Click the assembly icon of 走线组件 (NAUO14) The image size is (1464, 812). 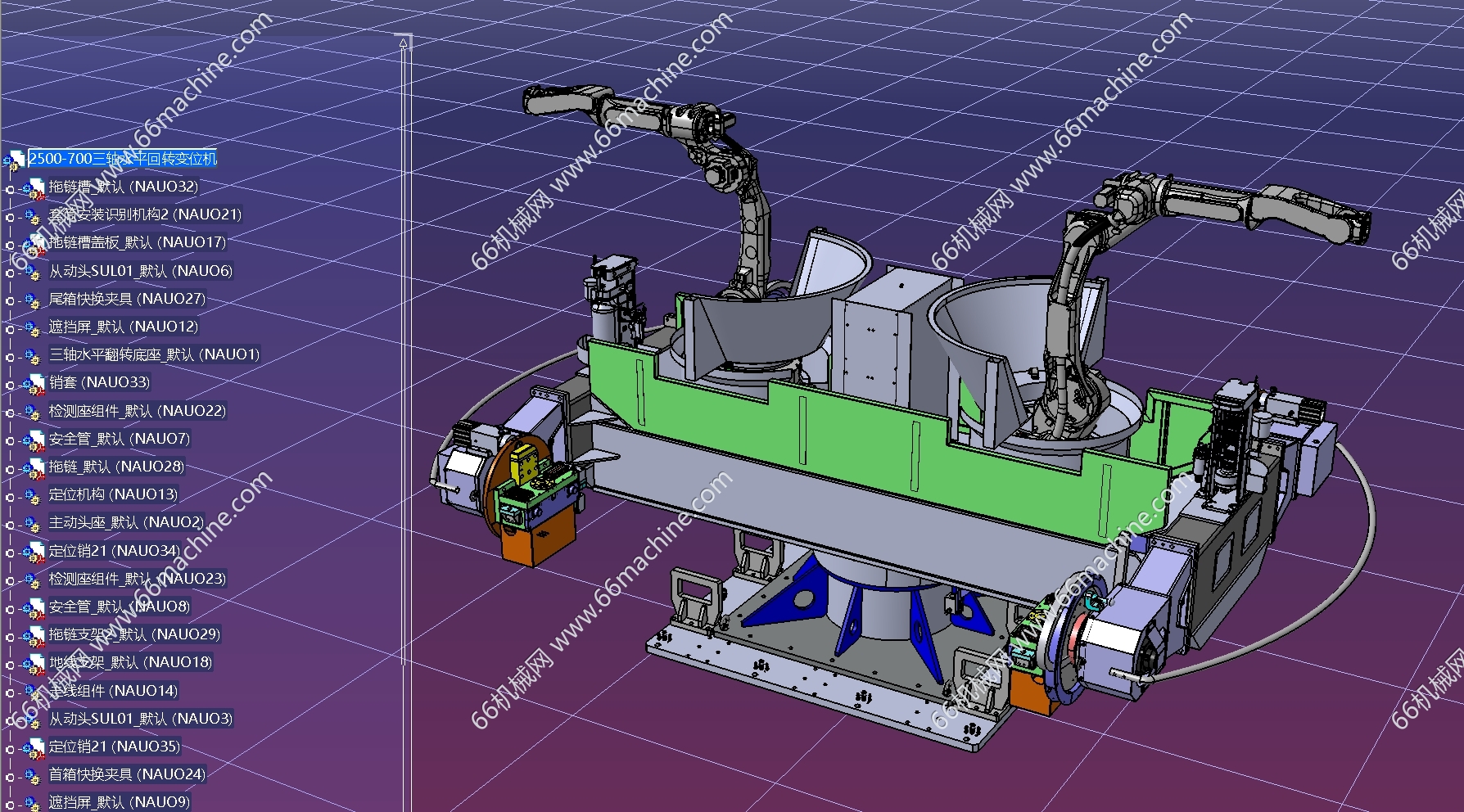(34, 692)
